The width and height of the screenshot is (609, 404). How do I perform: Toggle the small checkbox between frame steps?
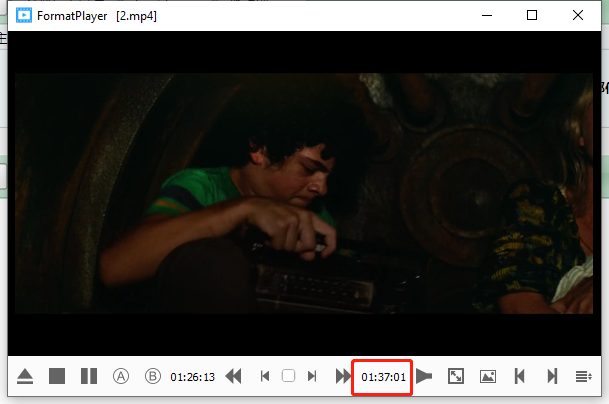pyautogui.click(x=288, y=376)
